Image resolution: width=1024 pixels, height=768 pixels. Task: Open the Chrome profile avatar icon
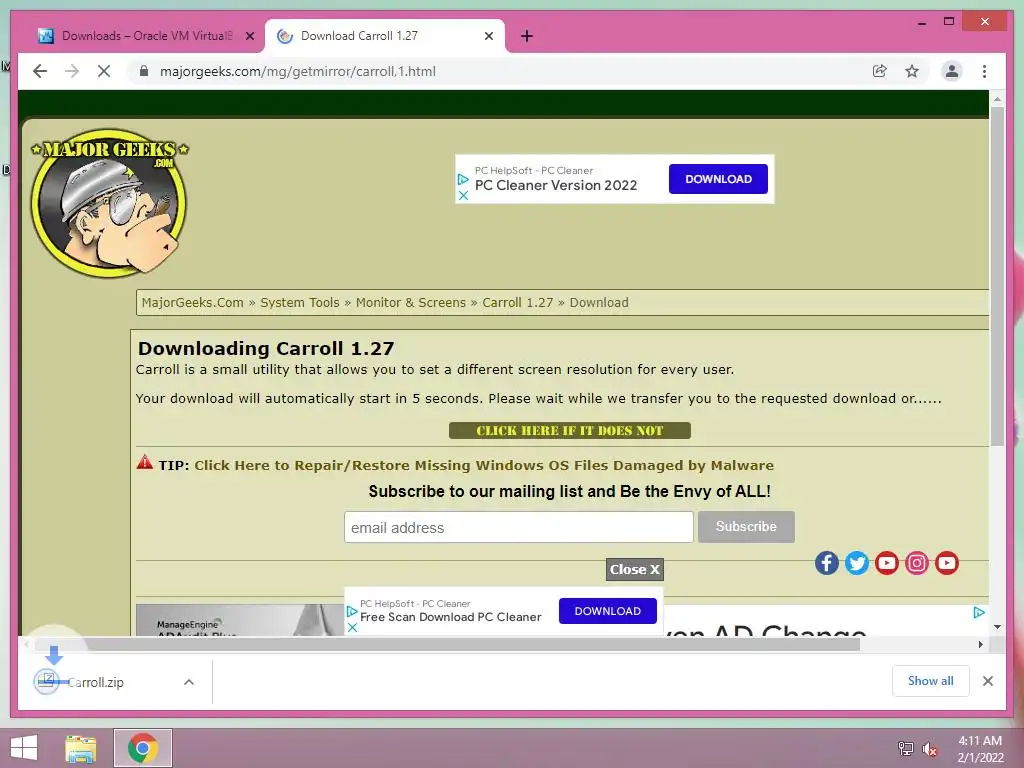click(952, 71)
